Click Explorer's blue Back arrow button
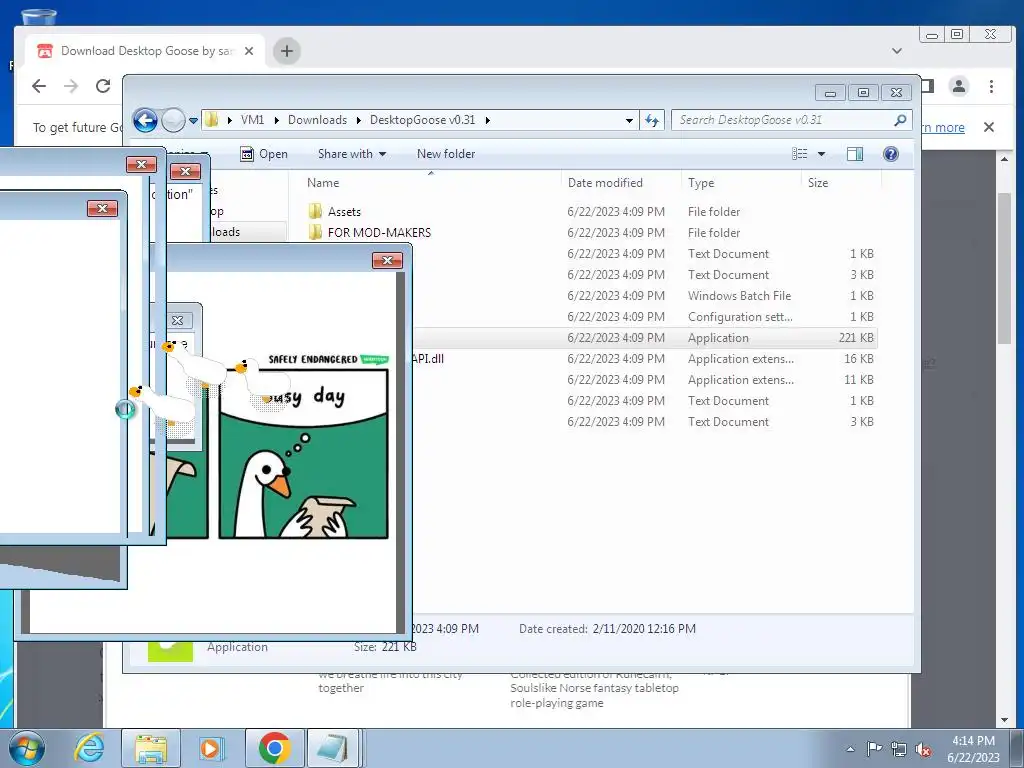This screenshot has height=768, width=1024. pyautogui.click(x=145, y=120)
